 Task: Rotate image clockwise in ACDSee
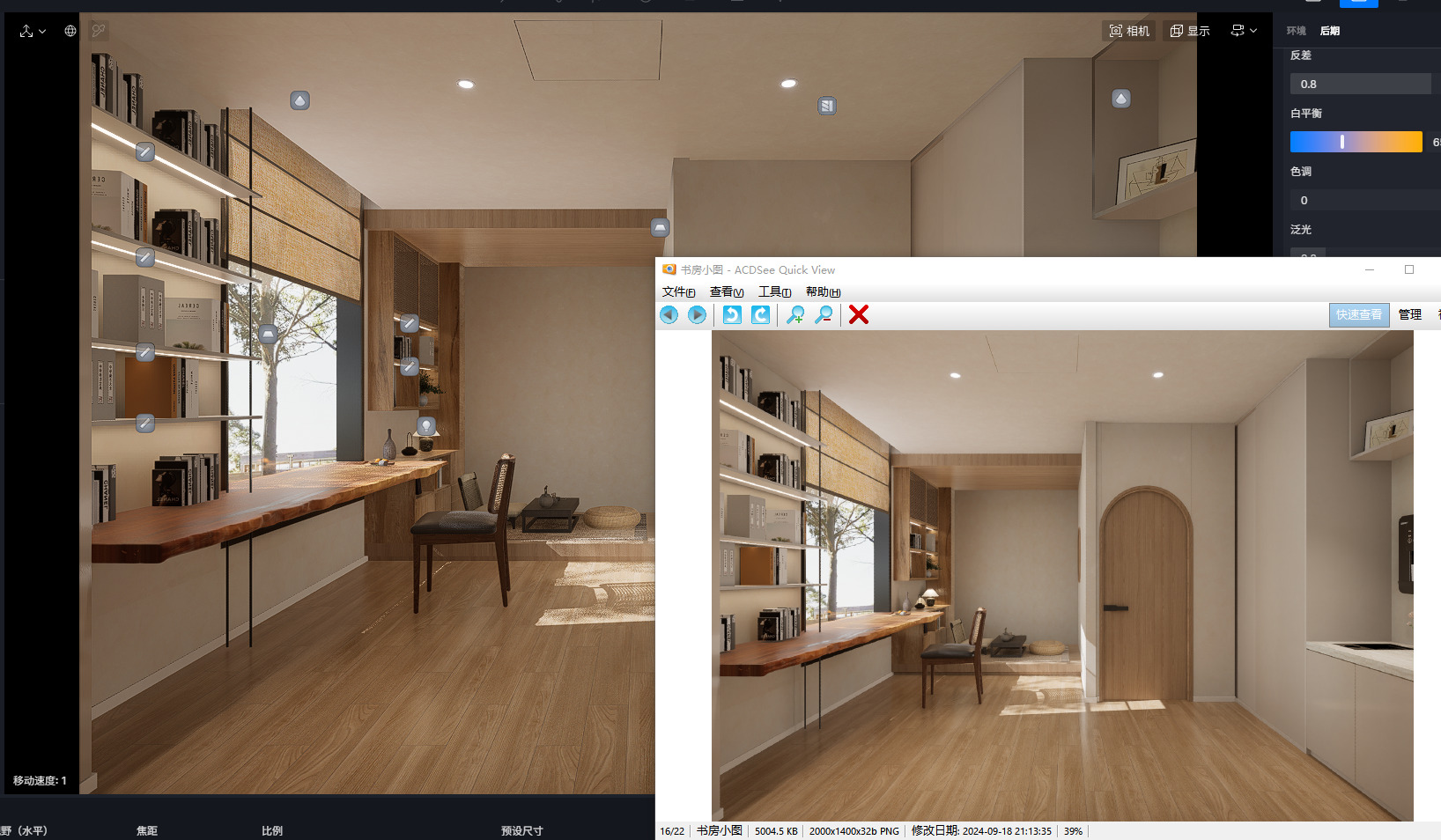pyautogui.click(x=761, y=314)
